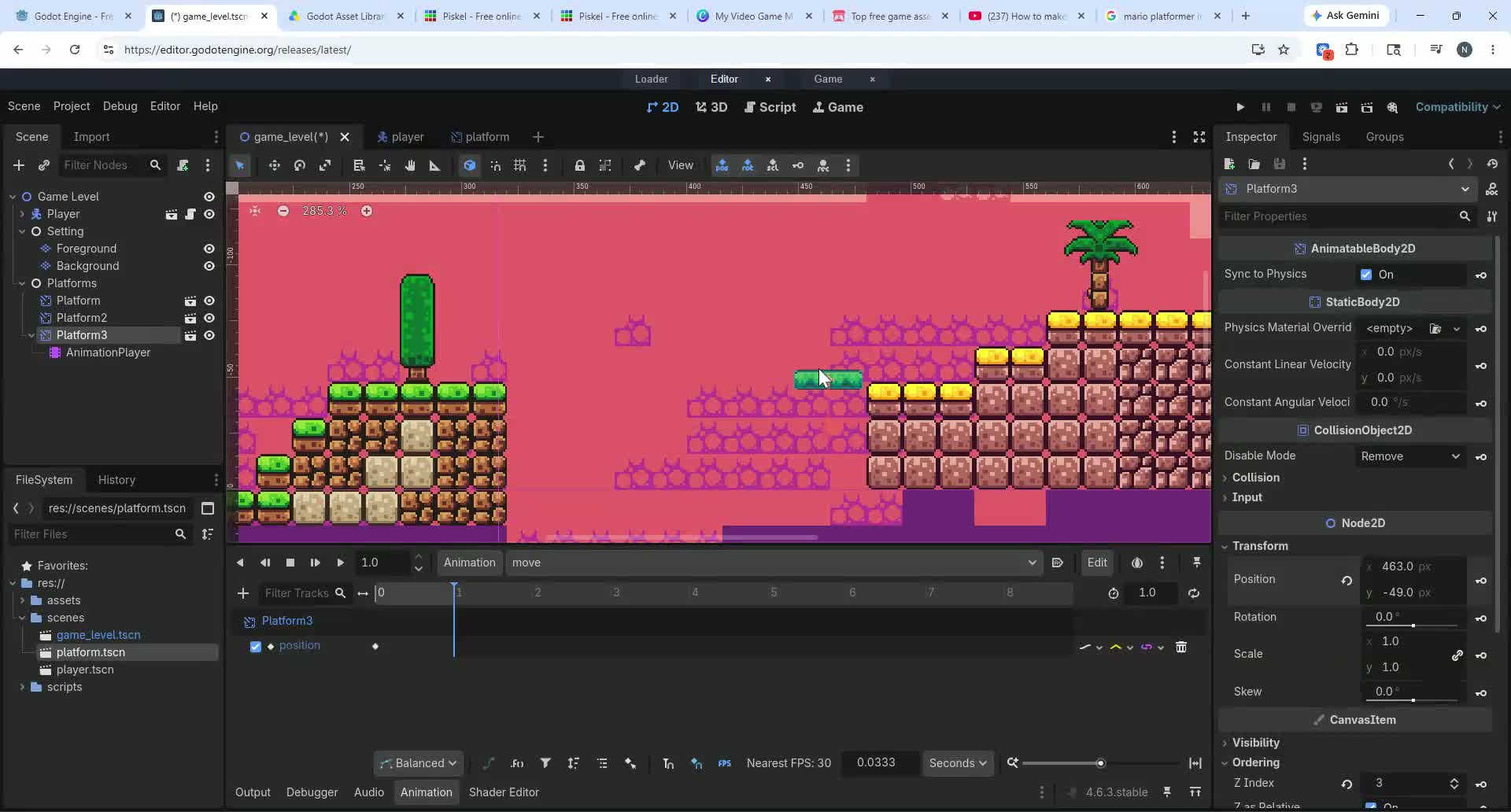Select player.tscn in the FileSystem

[85, 670]
